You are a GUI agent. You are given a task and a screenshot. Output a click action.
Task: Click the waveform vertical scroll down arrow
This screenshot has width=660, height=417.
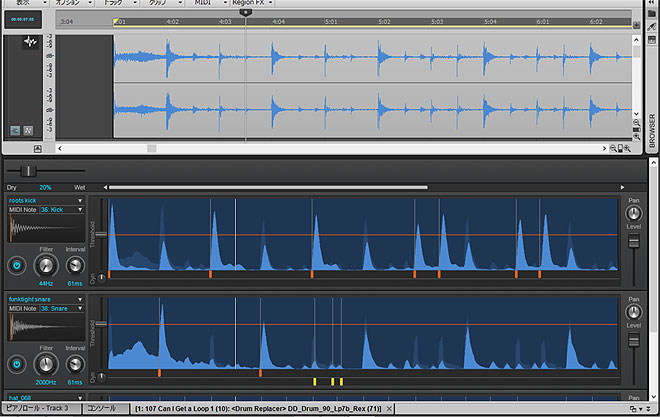636,114
